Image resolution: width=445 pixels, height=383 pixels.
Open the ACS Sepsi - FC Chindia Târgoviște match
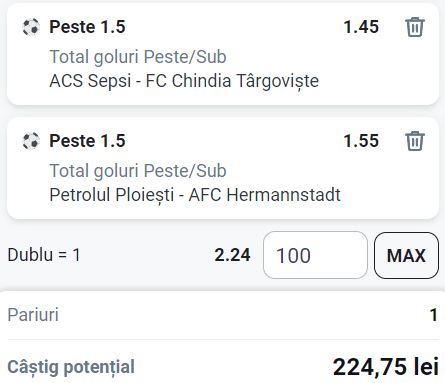click(184, 81)
